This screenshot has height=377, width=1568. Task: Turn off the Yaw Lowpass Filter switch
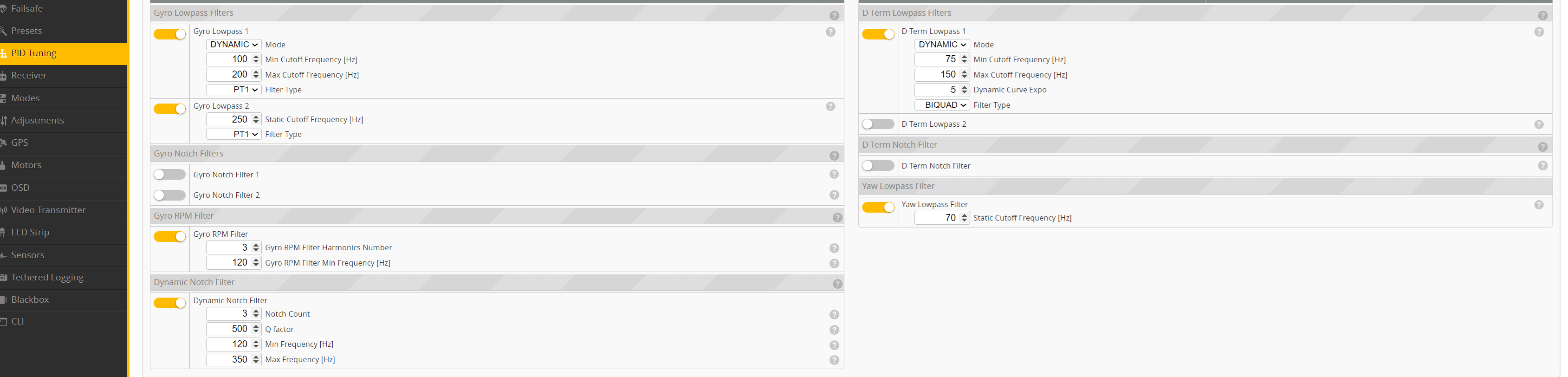tap(878, 208)
